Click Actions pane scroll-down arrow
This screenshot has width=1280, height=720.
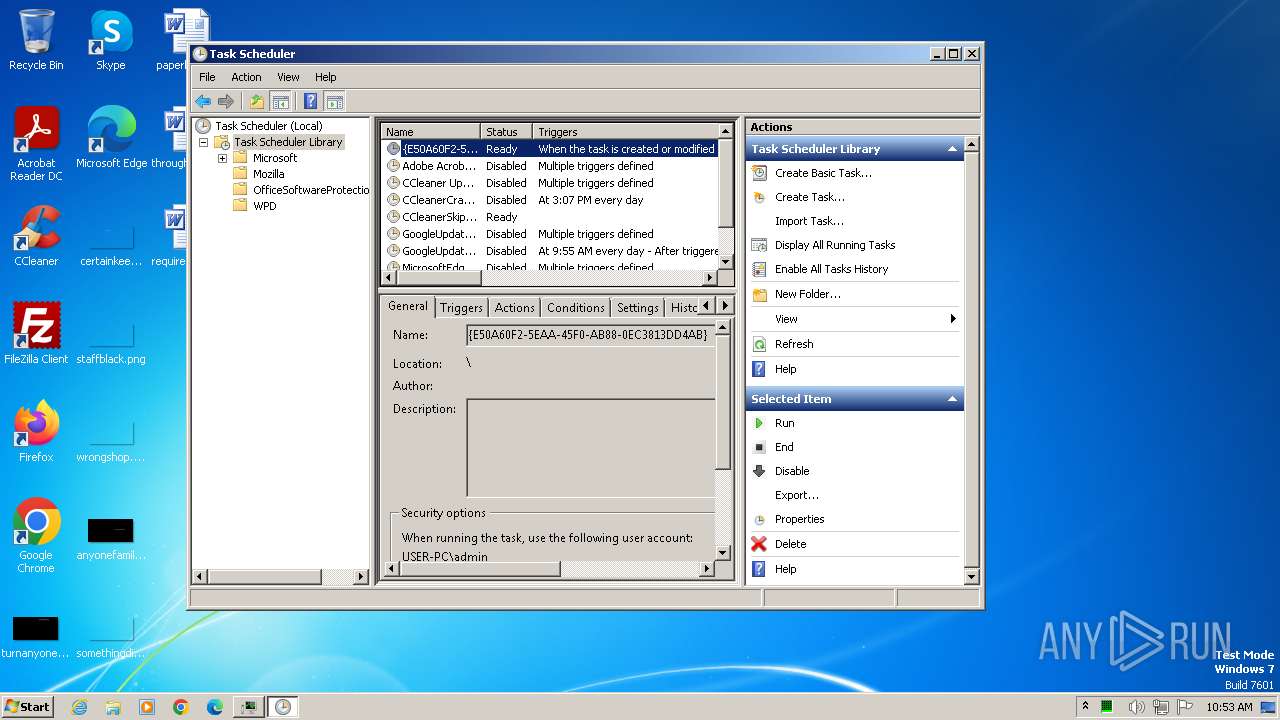971,577
